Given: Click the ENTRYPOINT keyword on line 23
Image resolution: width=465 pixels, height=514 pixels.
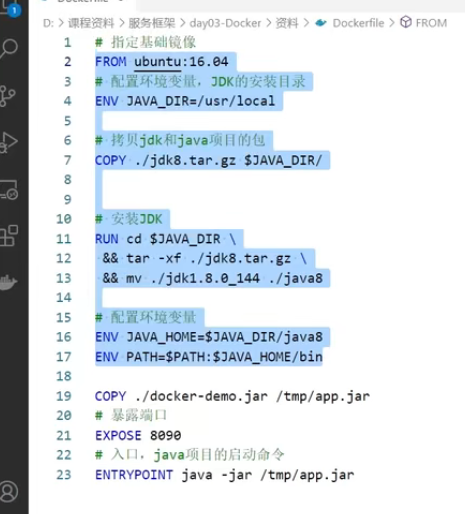Looking at the screenshot, I should click(134, 475).
